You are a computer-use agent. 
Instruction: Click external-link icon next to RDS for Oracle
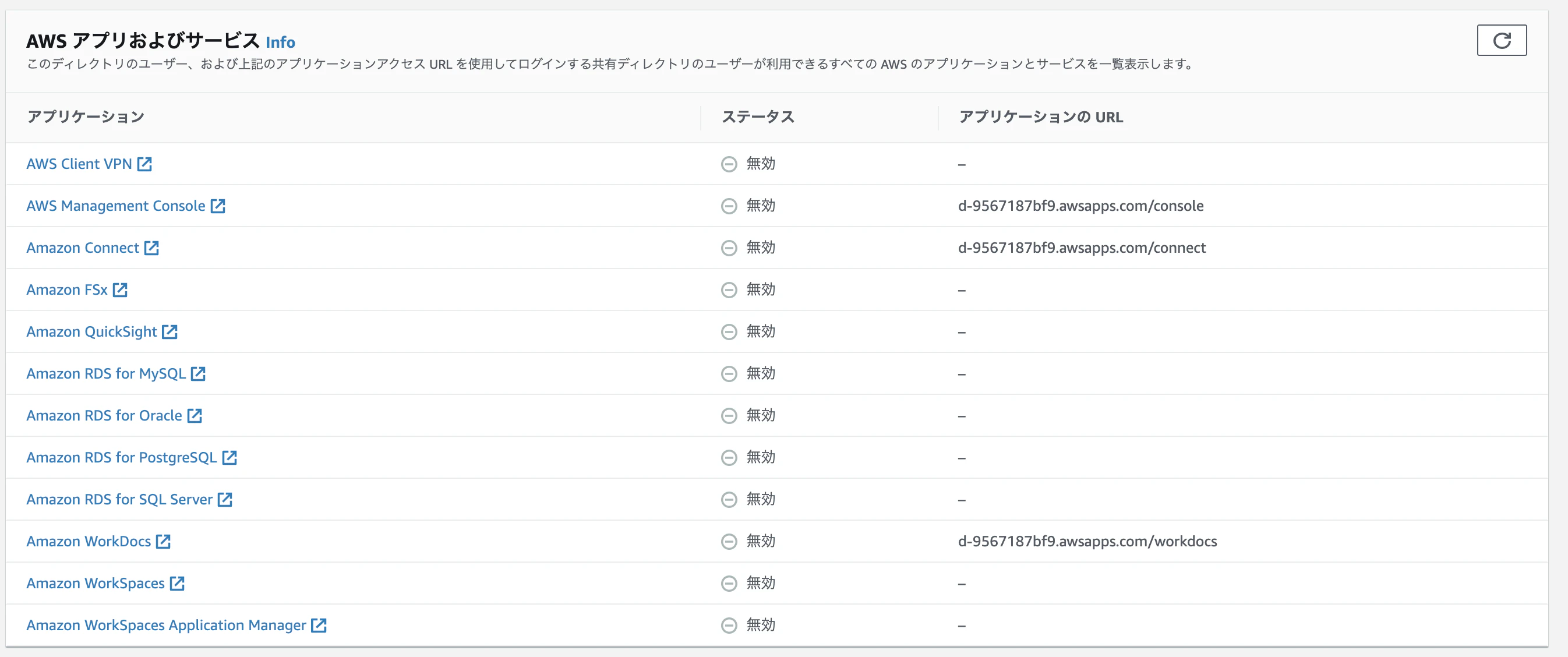pyautogui.click(x=195, y=416)
